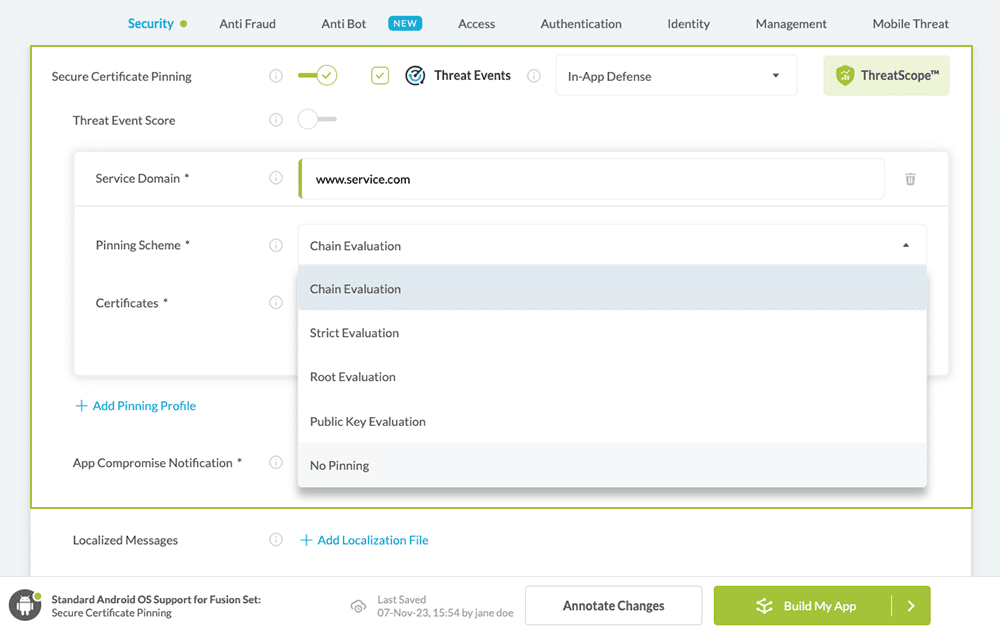The height and width of the screenshot is (627, 1000).
Task: Click the Threat Events shield icon
Action: tap(415, 75)
